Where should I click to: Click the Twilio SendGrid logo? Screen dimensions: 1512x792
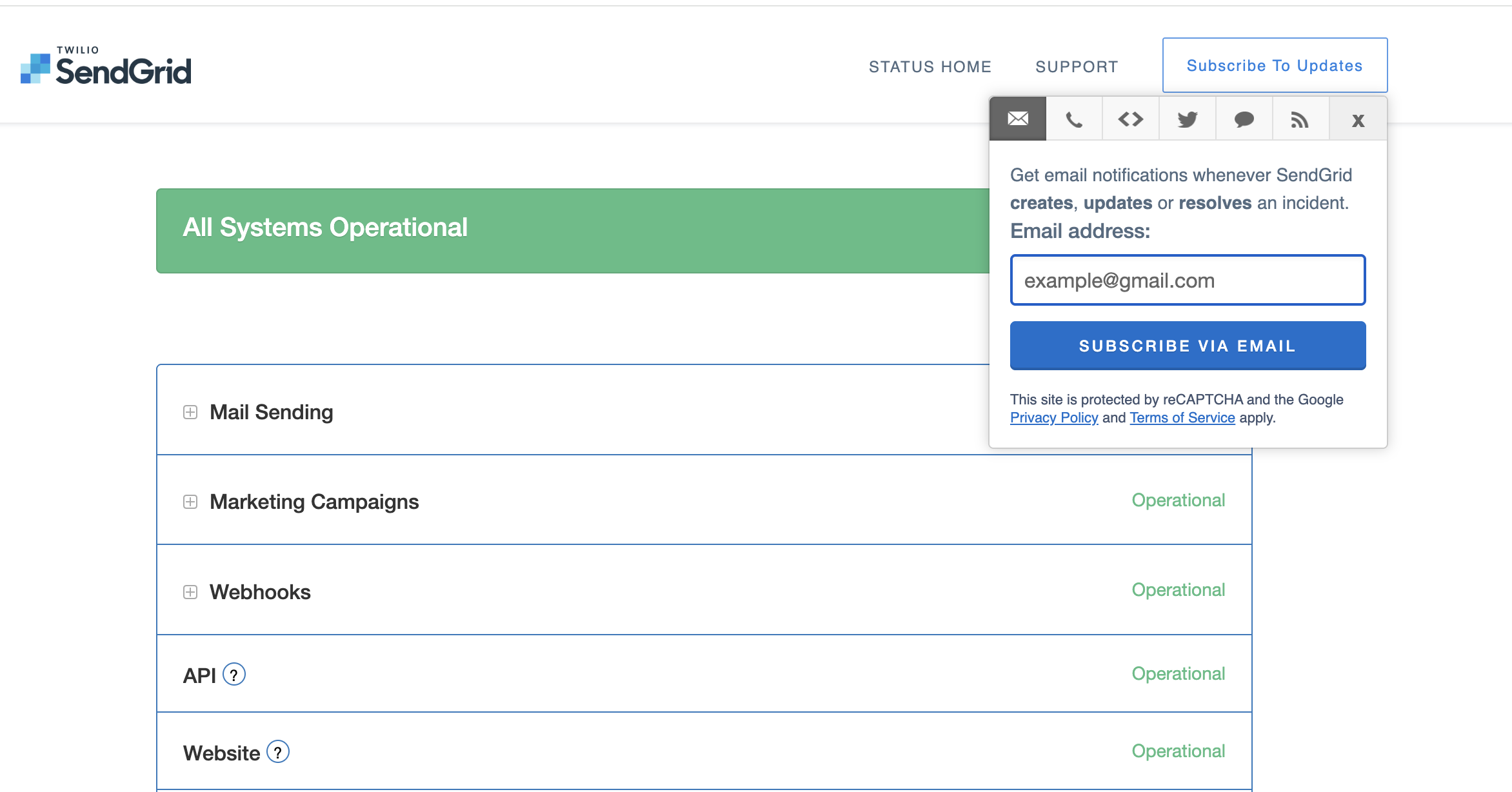point(106,67)
